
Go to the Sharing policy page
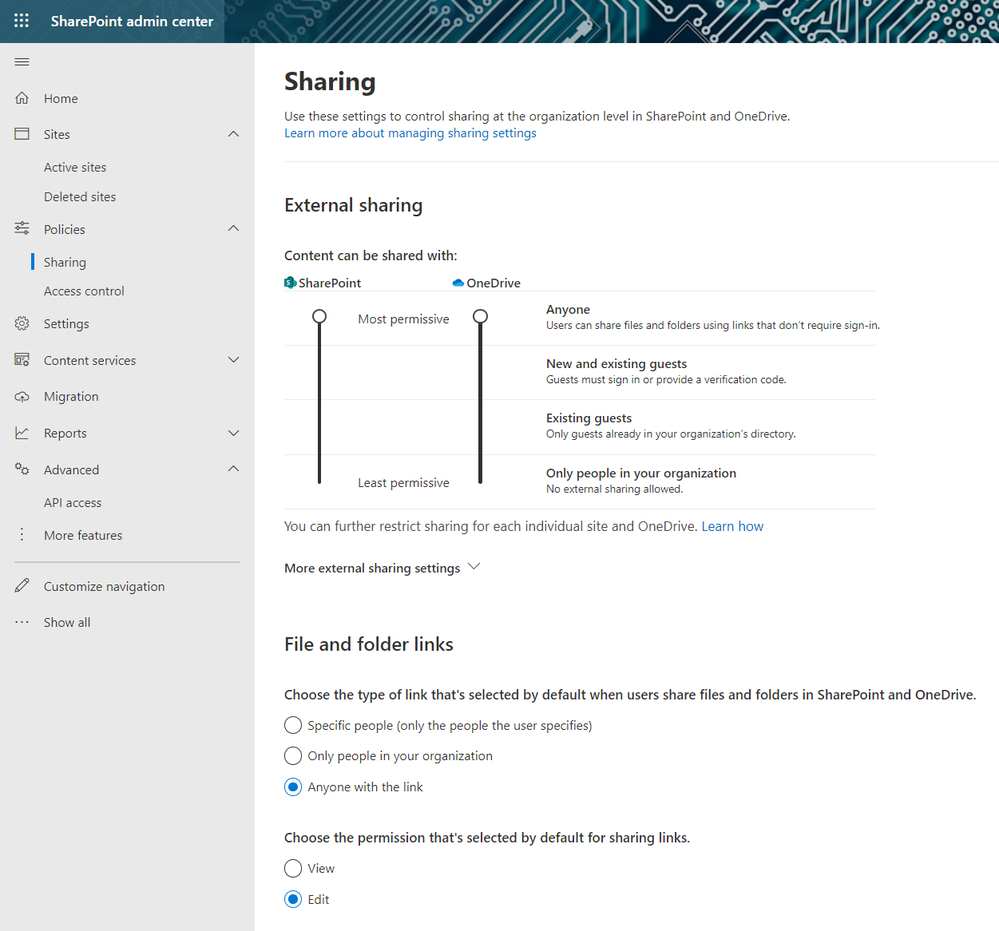[x=65, y=262]
